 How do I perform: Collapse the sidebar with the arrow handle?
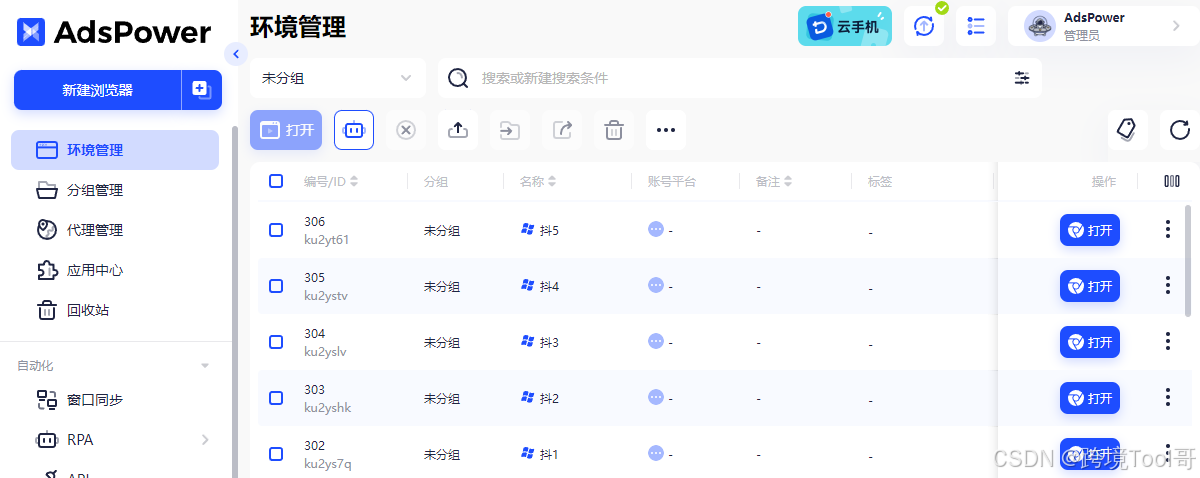click(236, 54)
